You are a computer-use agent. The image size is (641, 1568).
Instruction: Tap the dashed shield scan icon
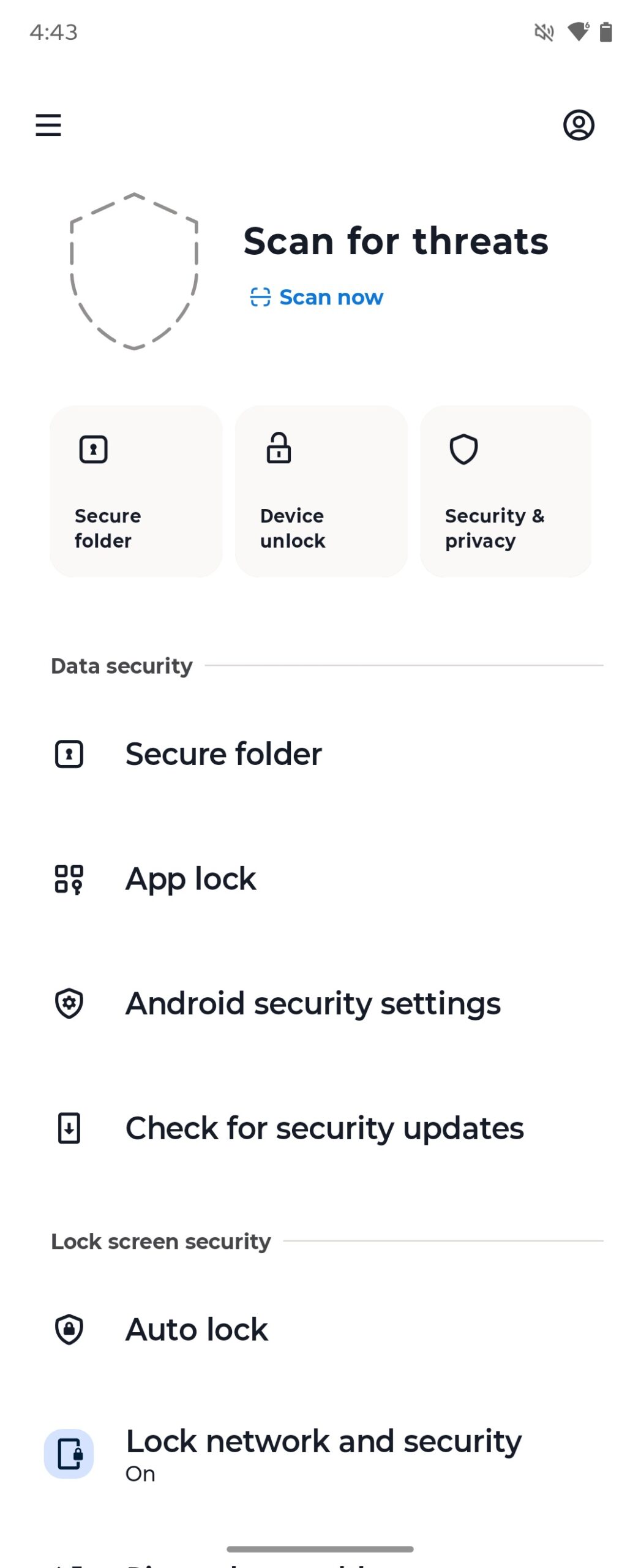coord(134,271)
